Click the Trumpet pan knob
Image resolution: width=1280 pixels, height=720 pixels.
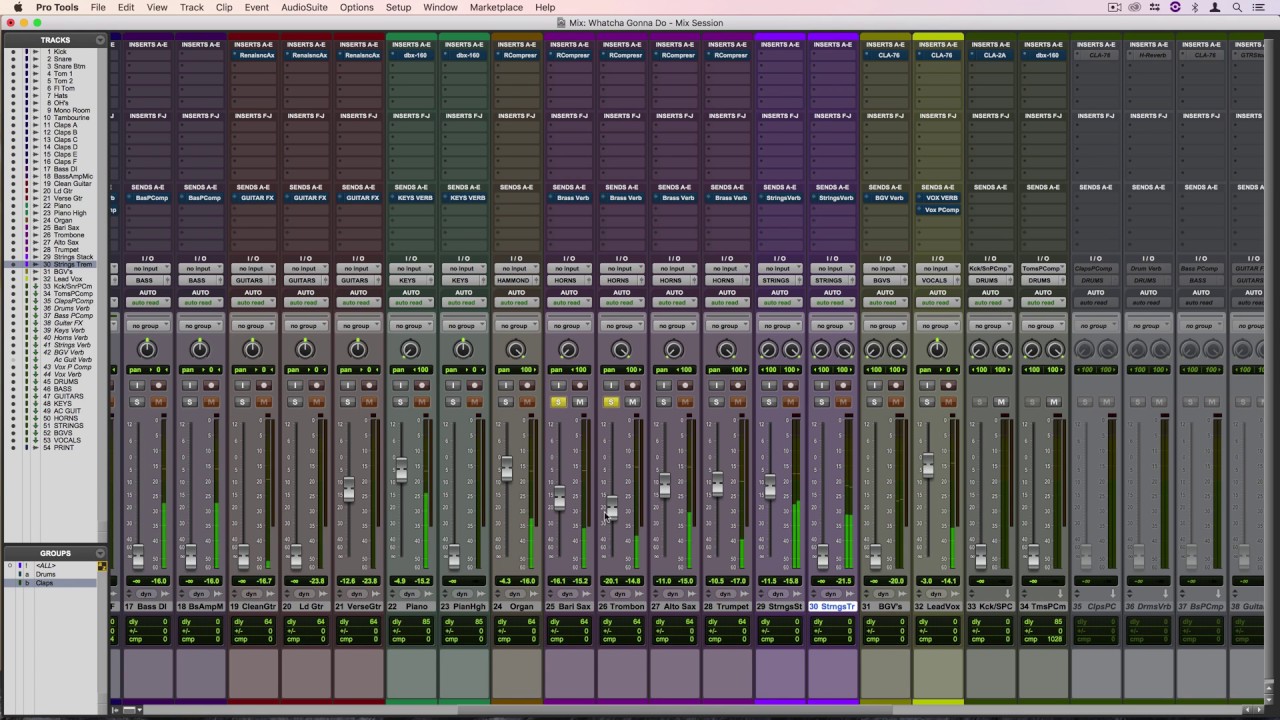pos(725,349)
